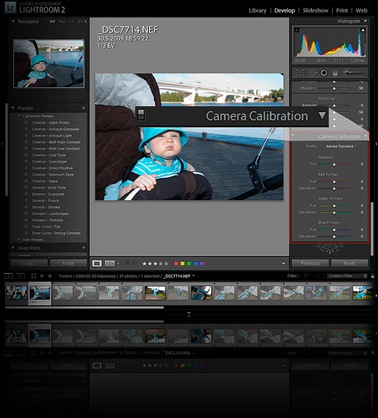Image resolution: width=378 pixels, height=418 pixels.
Task: Collapse the Camera Calibration panel header
Action: [x=365, y=136]
